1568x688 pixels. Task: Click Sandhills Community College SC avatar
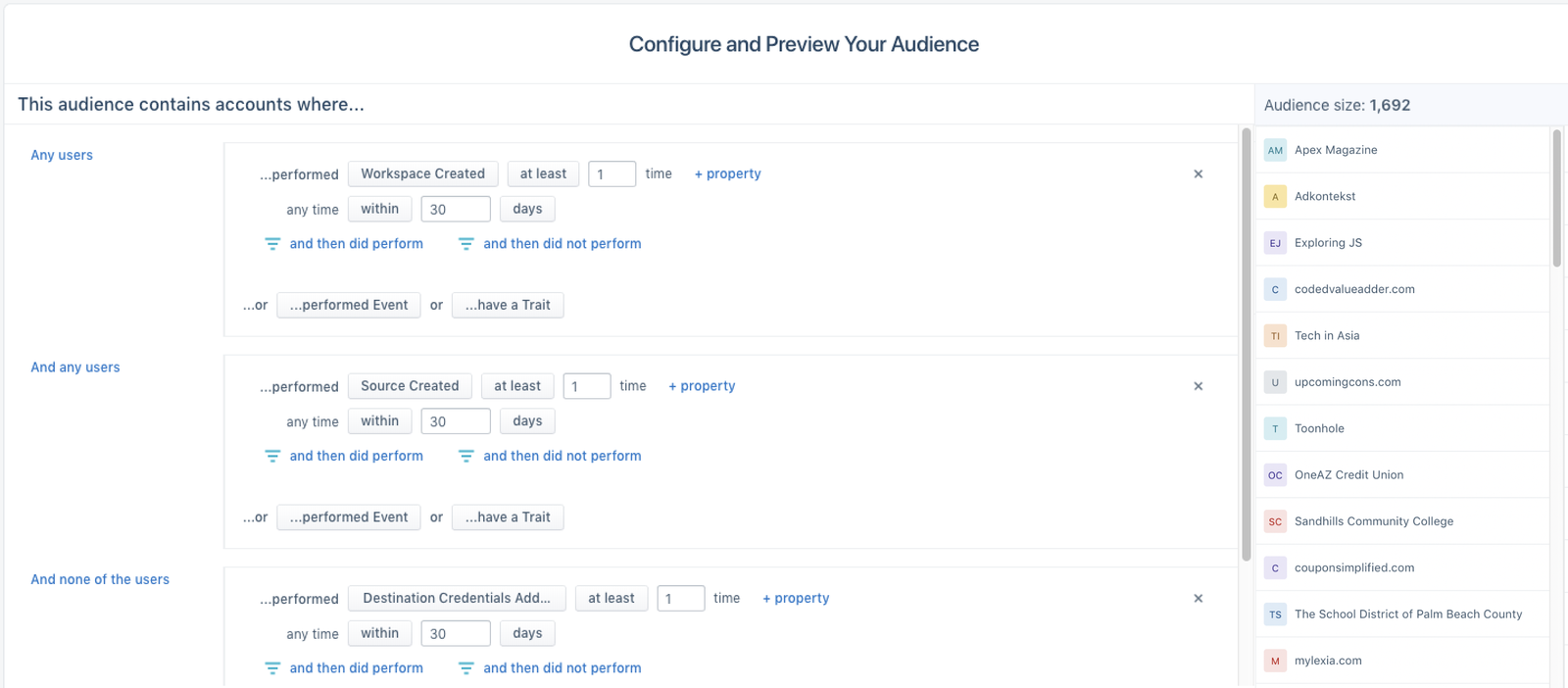[1275, 521]
